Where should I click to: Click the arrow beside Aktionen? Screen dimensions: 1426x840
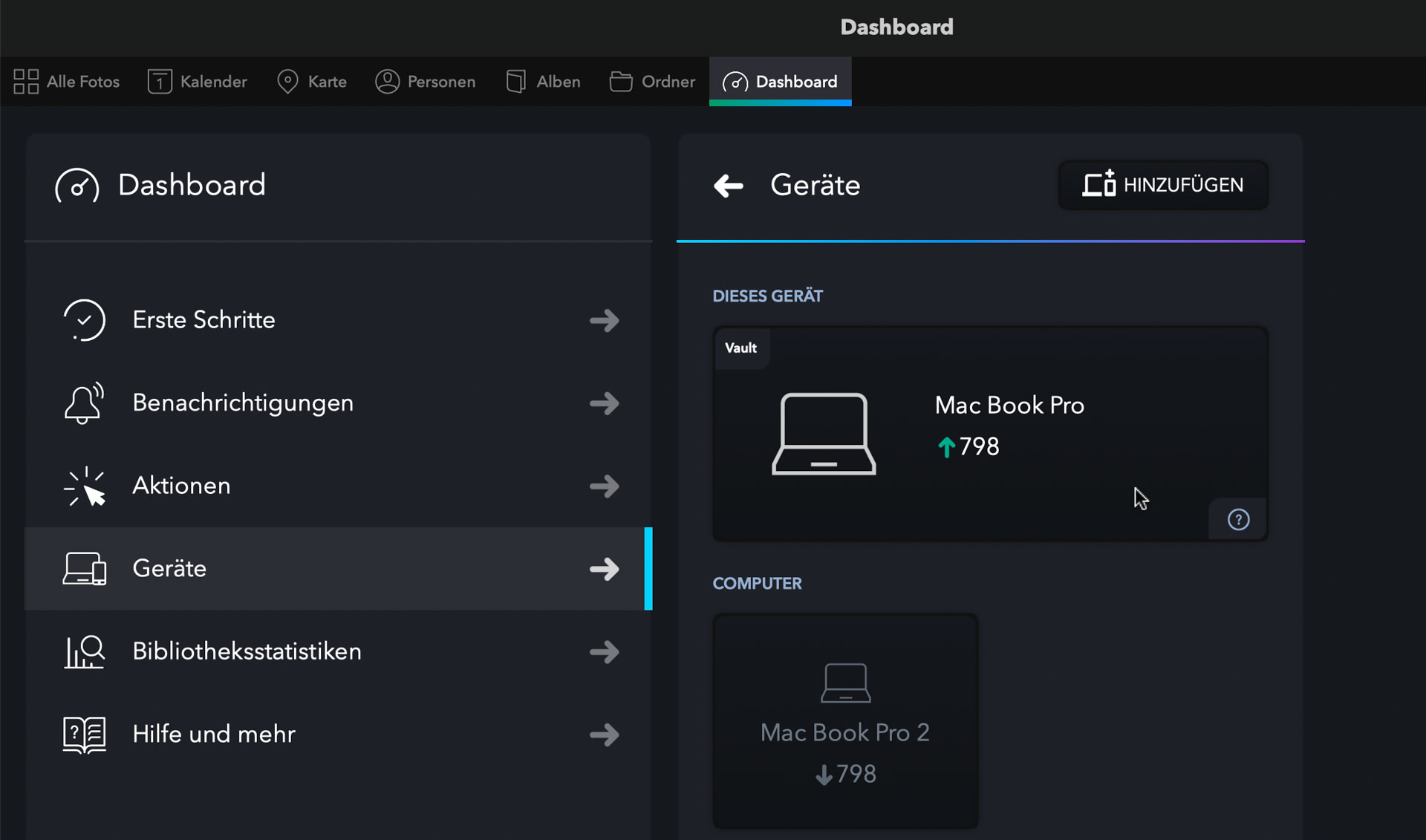(x=604, y=486)
